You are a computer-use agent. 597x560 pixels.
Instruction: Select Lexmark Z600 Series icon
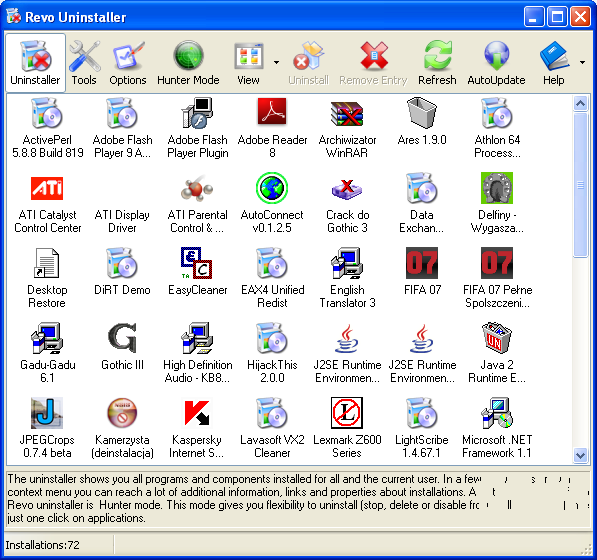pyautogui.click(x=347, y=413)
